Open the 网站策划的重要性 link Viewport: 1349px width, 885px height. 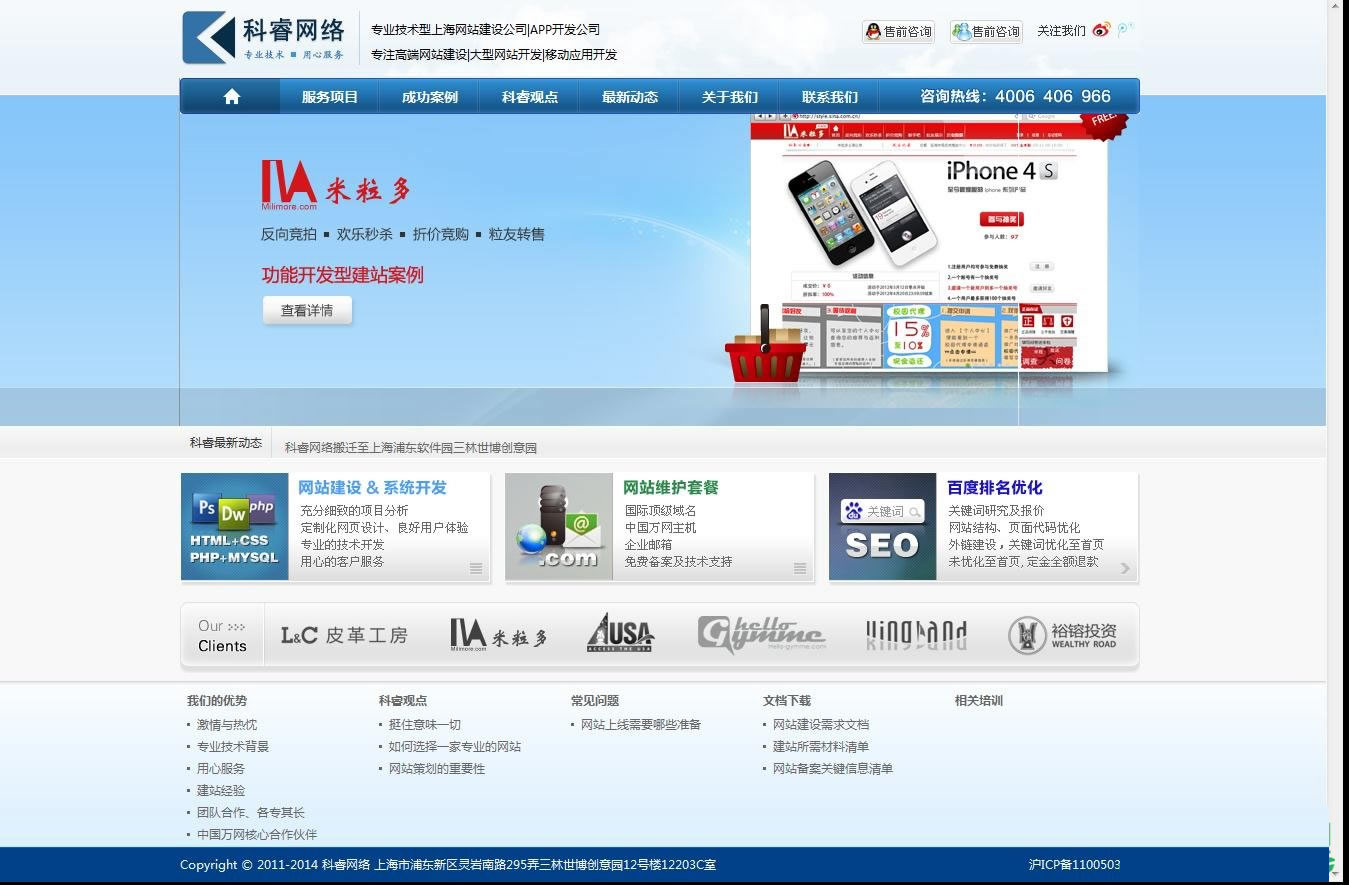(x=437, y=768)
